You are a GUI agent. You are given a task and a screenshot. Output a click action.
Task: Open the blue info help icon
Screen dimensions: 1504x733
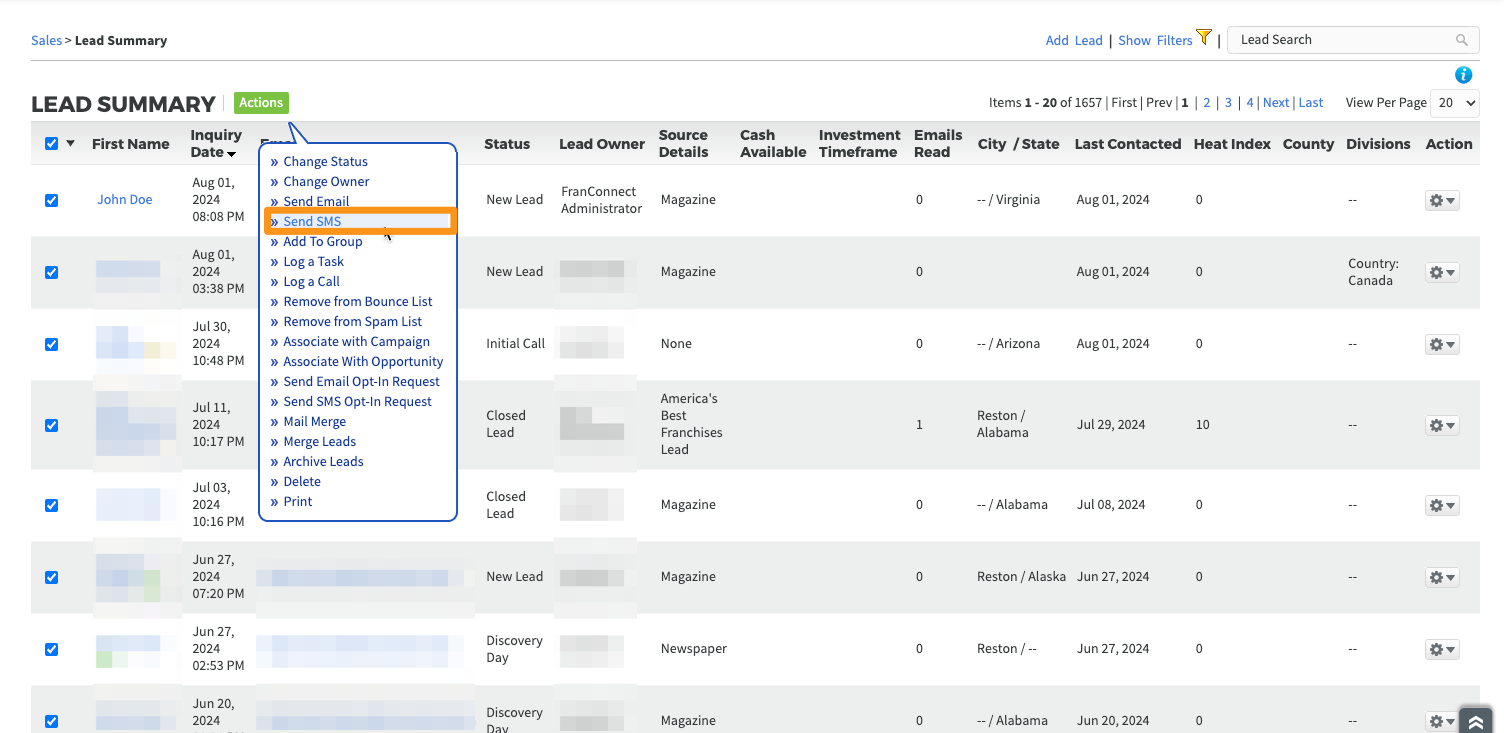pos(1464,75)
